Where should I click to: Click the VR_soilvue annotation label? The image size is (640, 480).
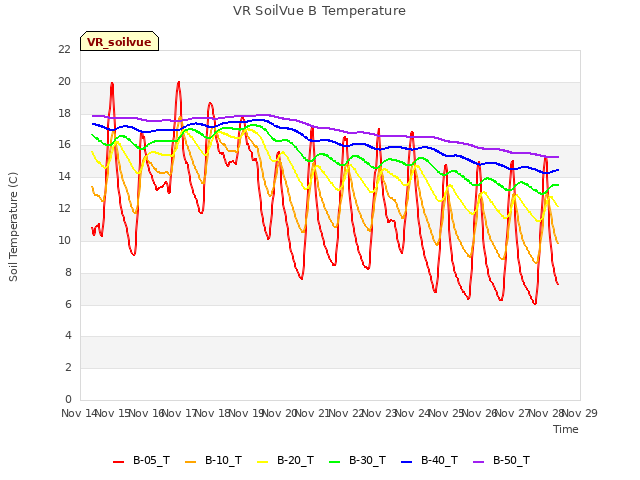tap(119, 41)
